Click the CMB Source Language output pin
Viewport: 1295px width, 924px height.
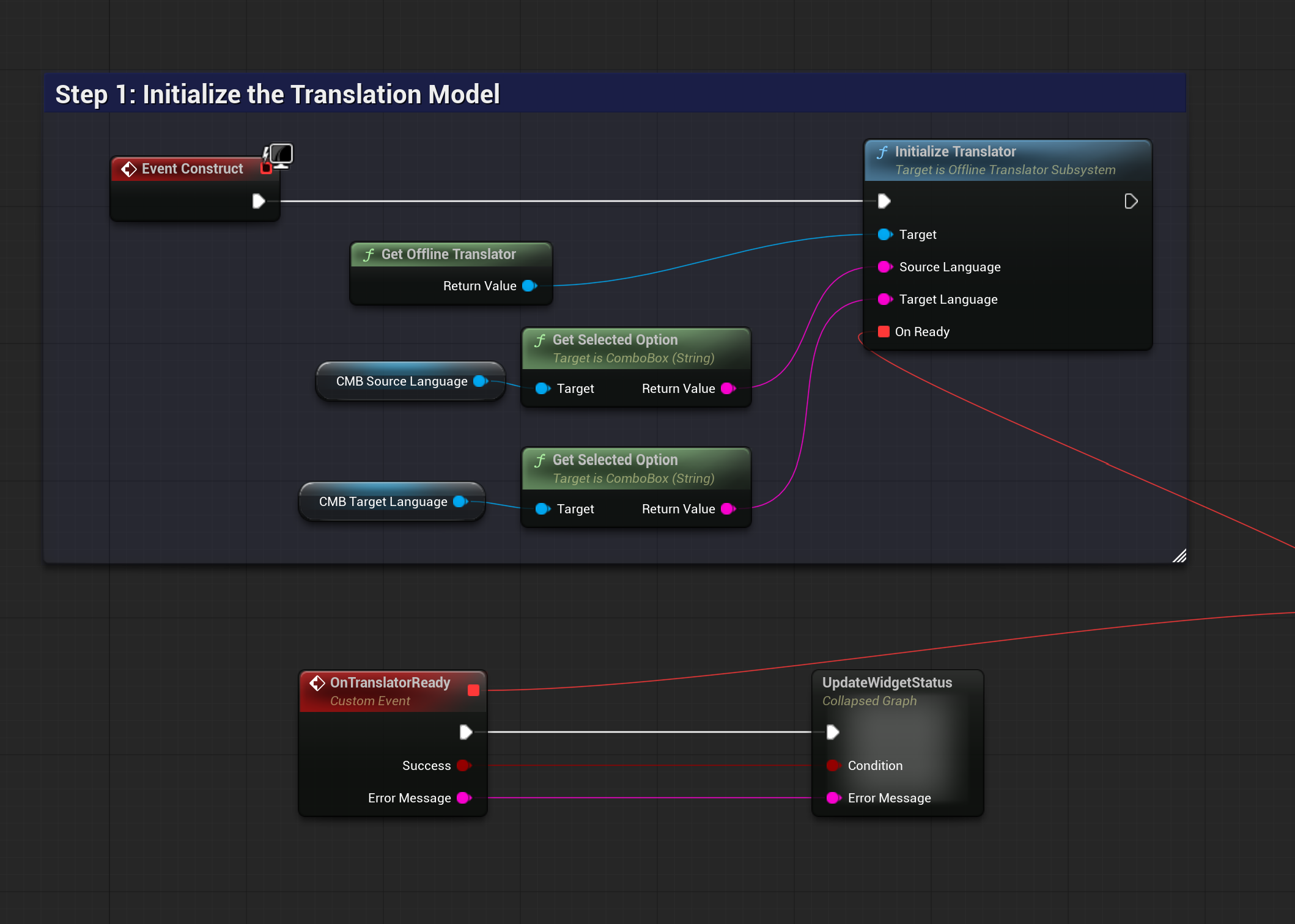[x=481, y=381]
